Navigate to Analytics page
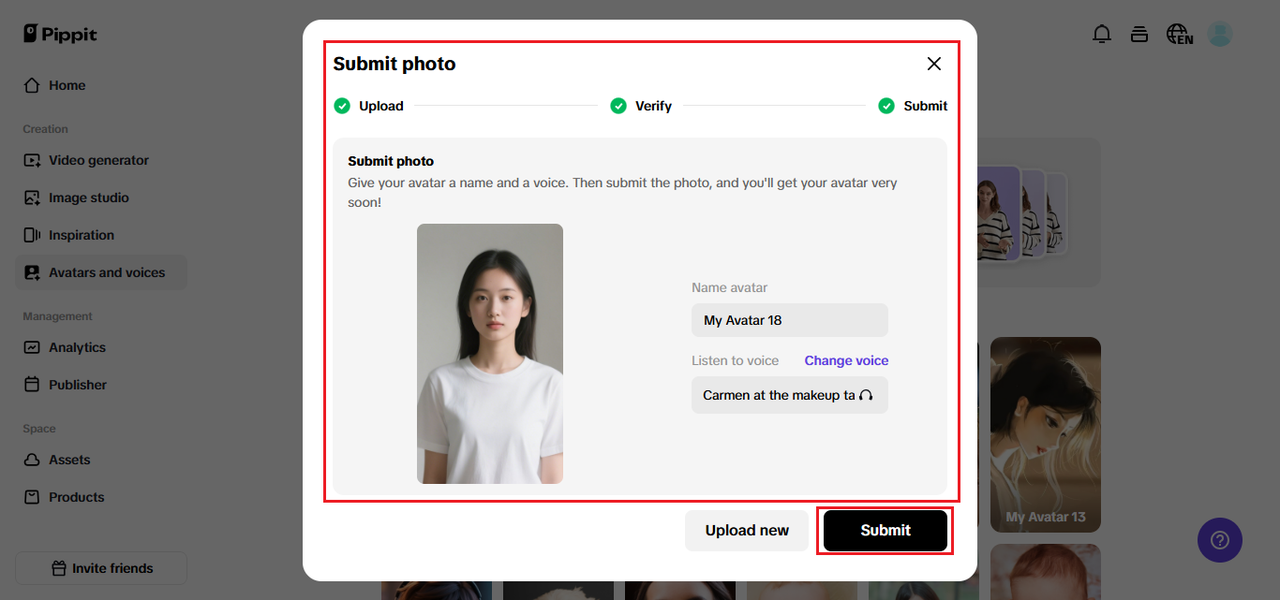1280x600 pixels. (77, 347)
